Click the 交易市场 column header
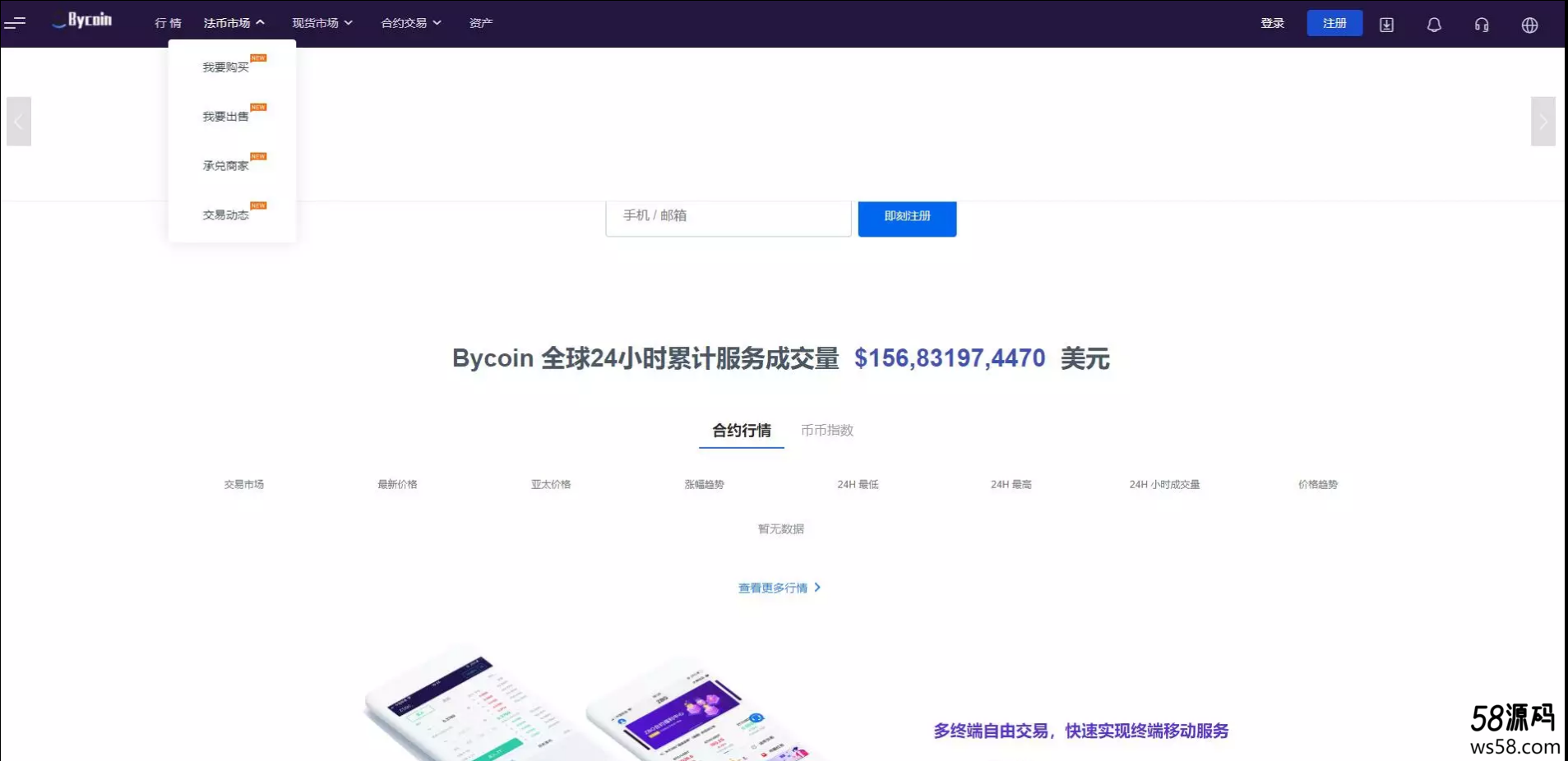 pos(244,484)
